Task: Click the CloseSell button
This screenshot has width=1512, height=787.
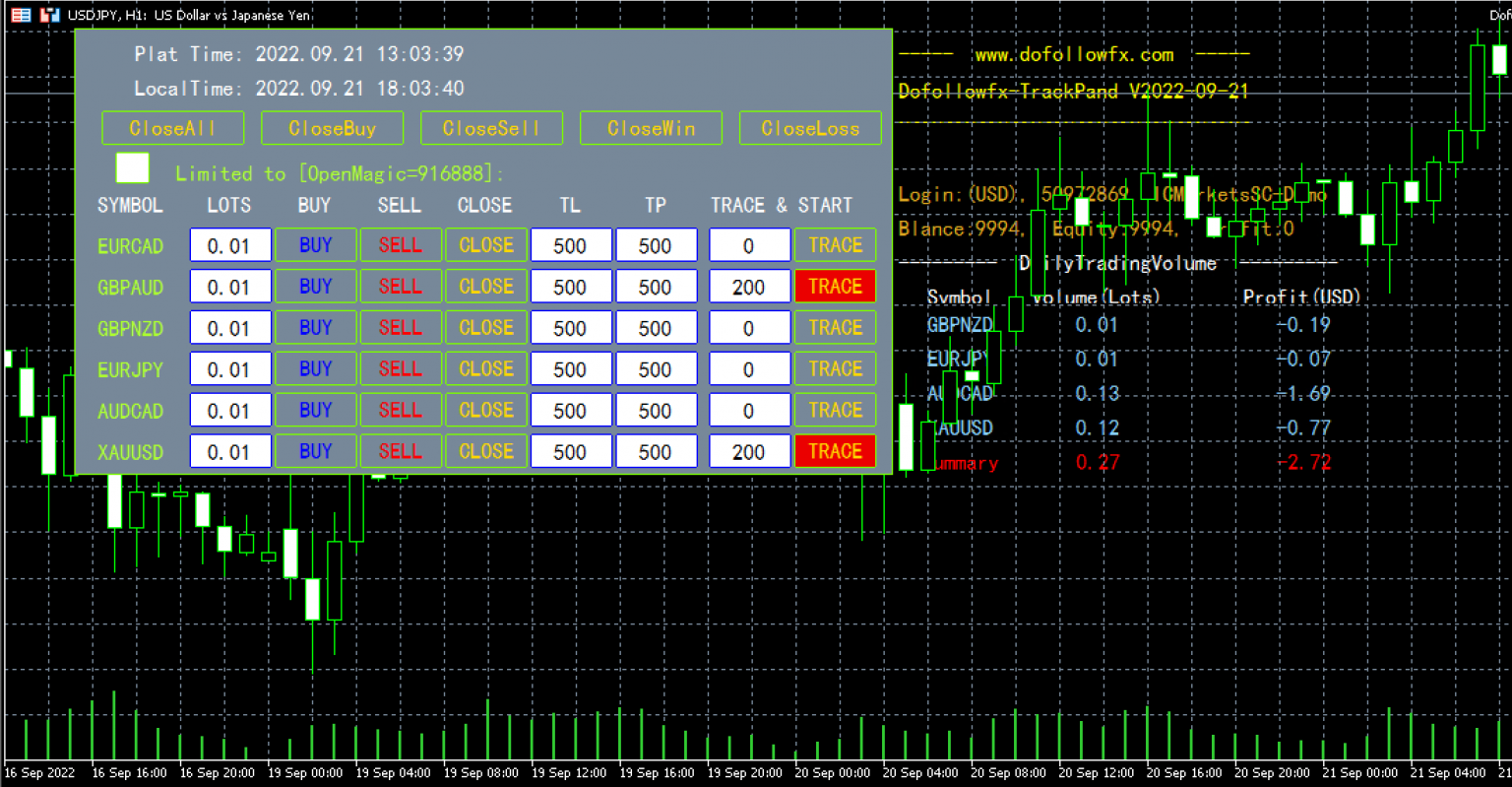Action: click(491, 128)
